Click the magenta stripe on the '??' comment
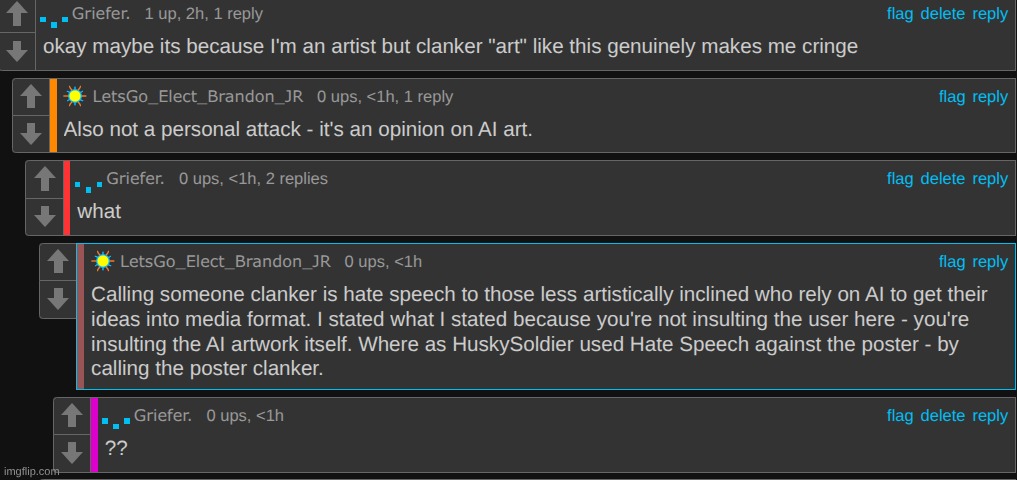Screen dimensions: 1017x480 94,434
